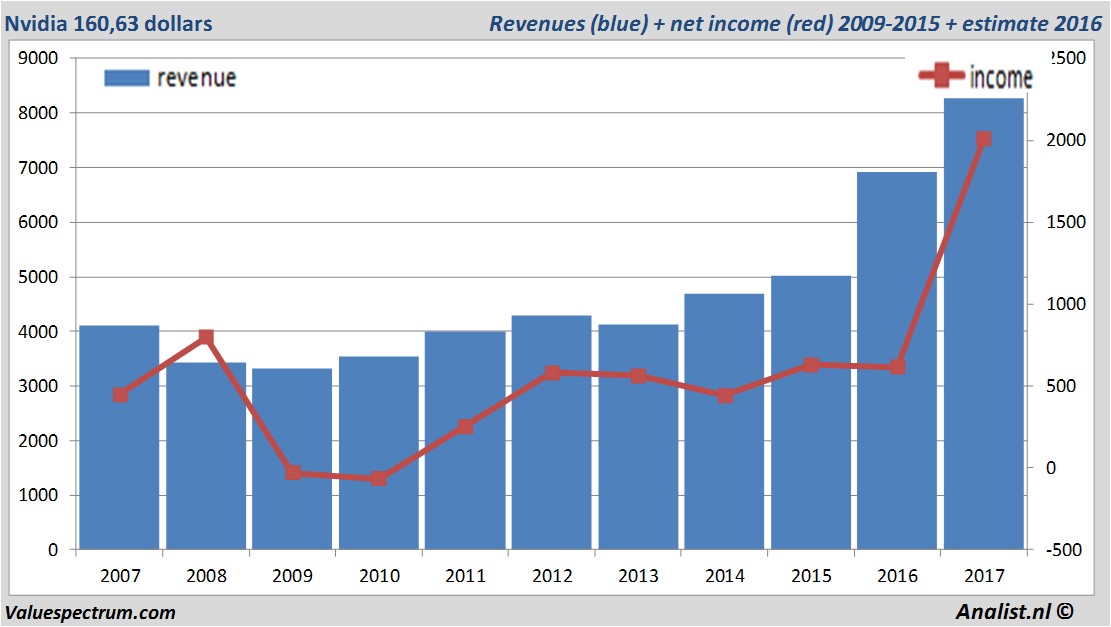Viewport: 1111px width, 627px height.
Task: Click the blue revenue legend swatch
Action: tap(127, 78)
